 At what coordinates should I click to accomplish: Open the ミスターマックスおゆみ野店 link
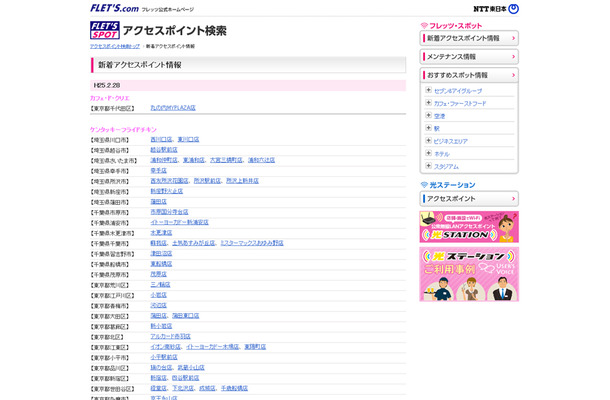pyautogui.click(x=252, y=243)
